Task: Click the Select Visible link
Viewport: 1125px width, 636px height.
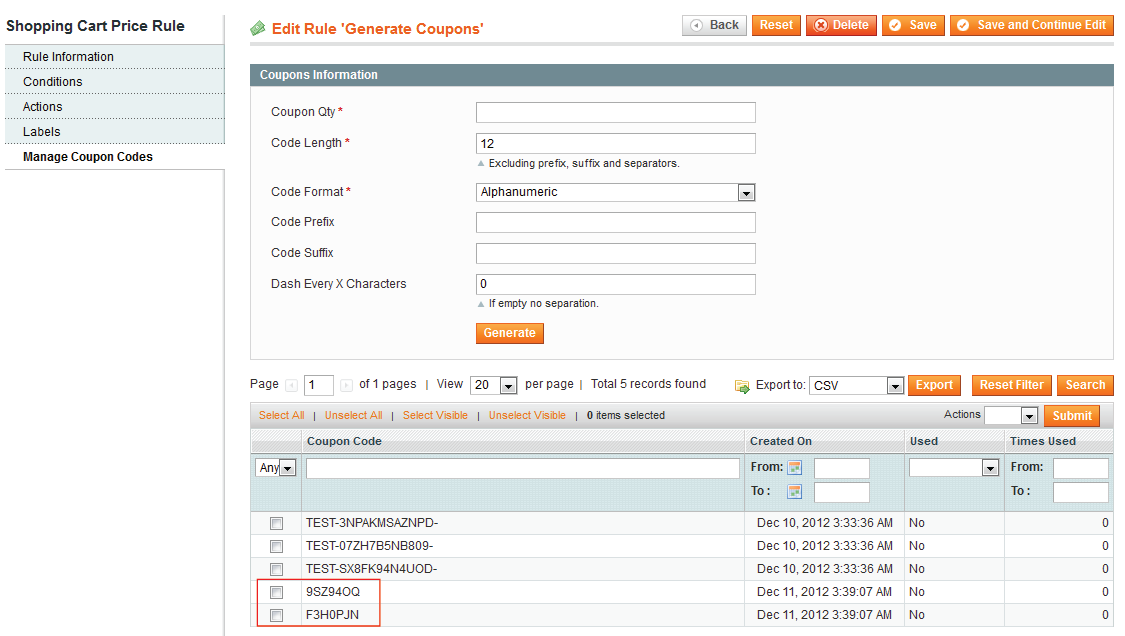Action: (434, 415)
